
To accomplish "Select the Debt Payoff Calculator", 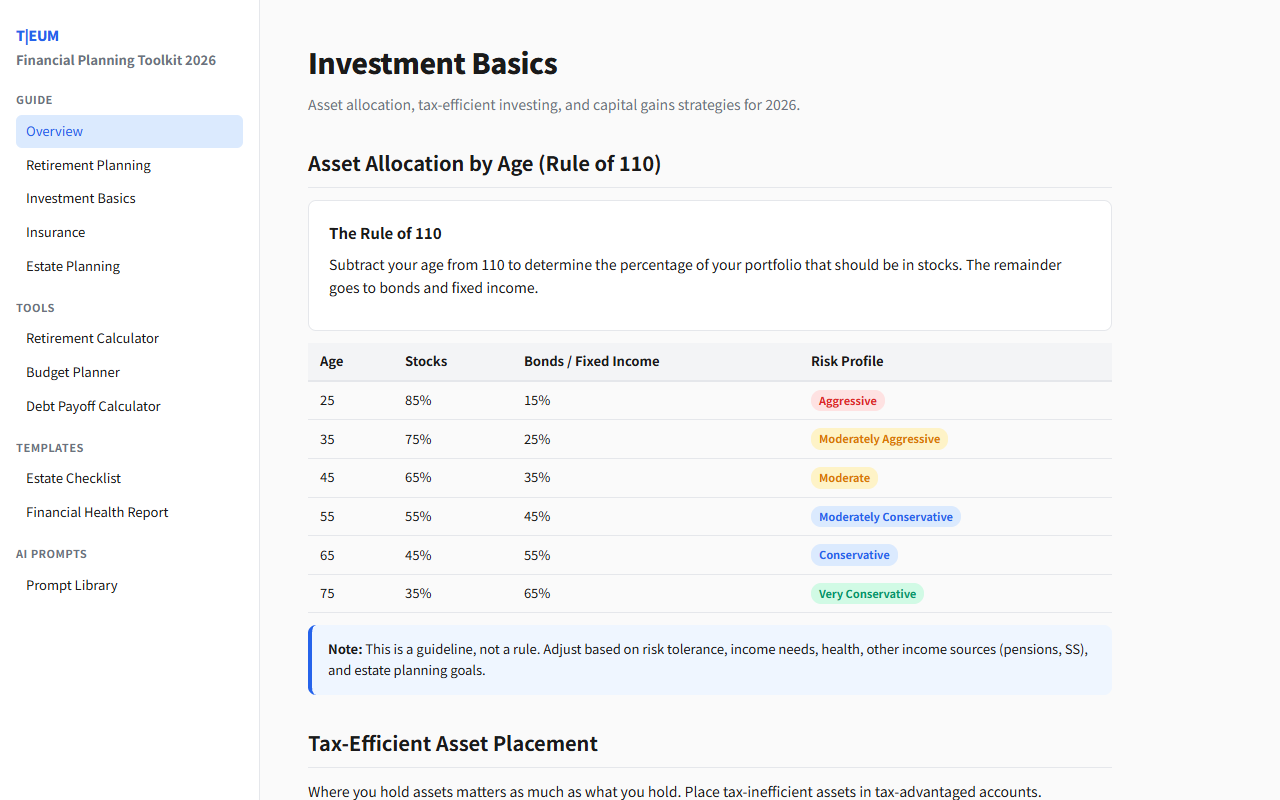I will click(x=93, y=405).
